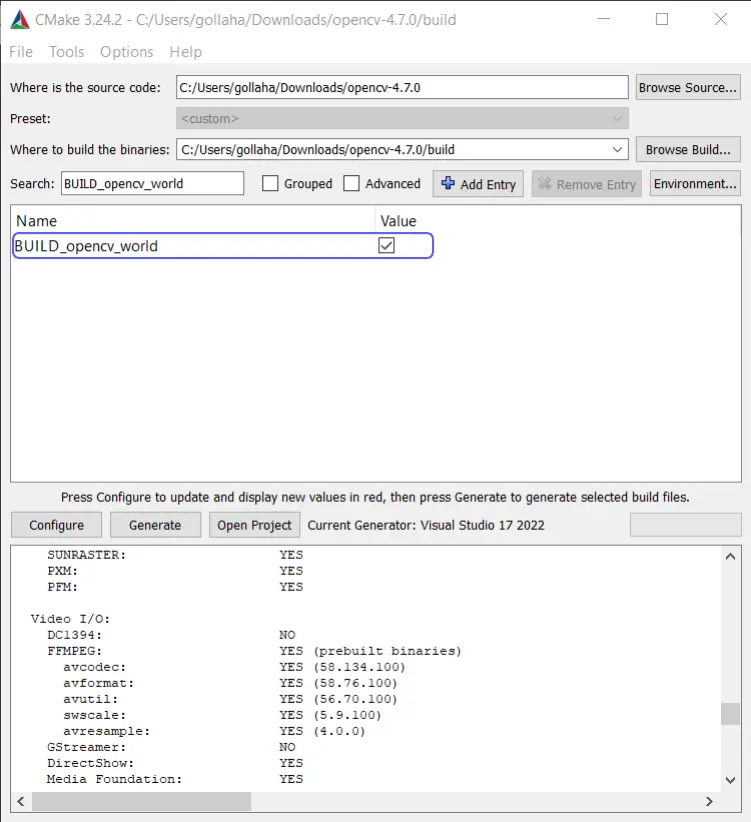Click the X icon on Remove Entry
This screenshot has height=822, width=751.
tap(545, 183)
